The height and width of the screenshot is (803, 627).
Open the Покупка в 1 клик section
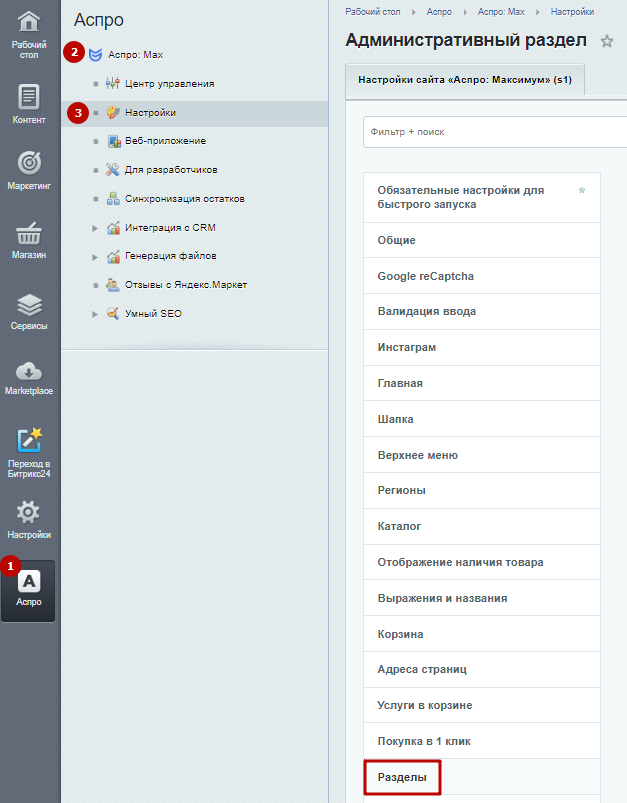482,741
